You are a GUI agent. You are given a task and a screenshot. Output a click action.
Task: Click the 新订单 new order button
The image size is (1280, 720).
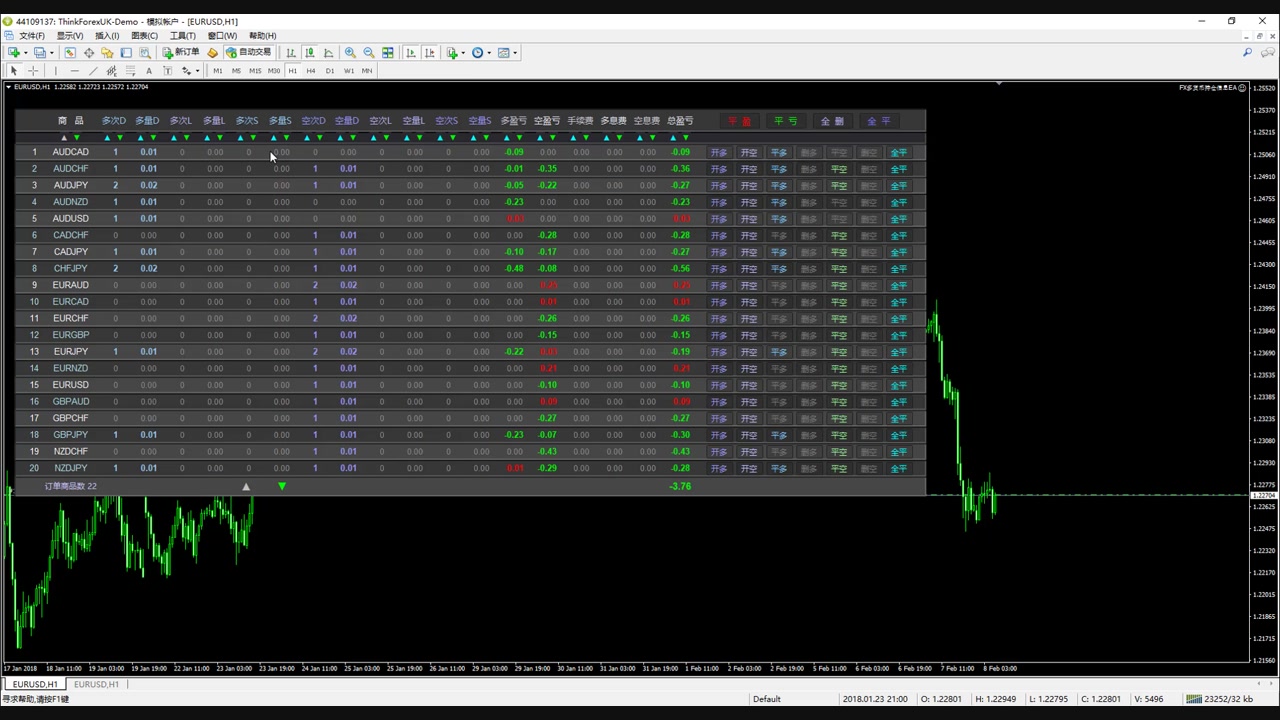click(x=181, y=53)
